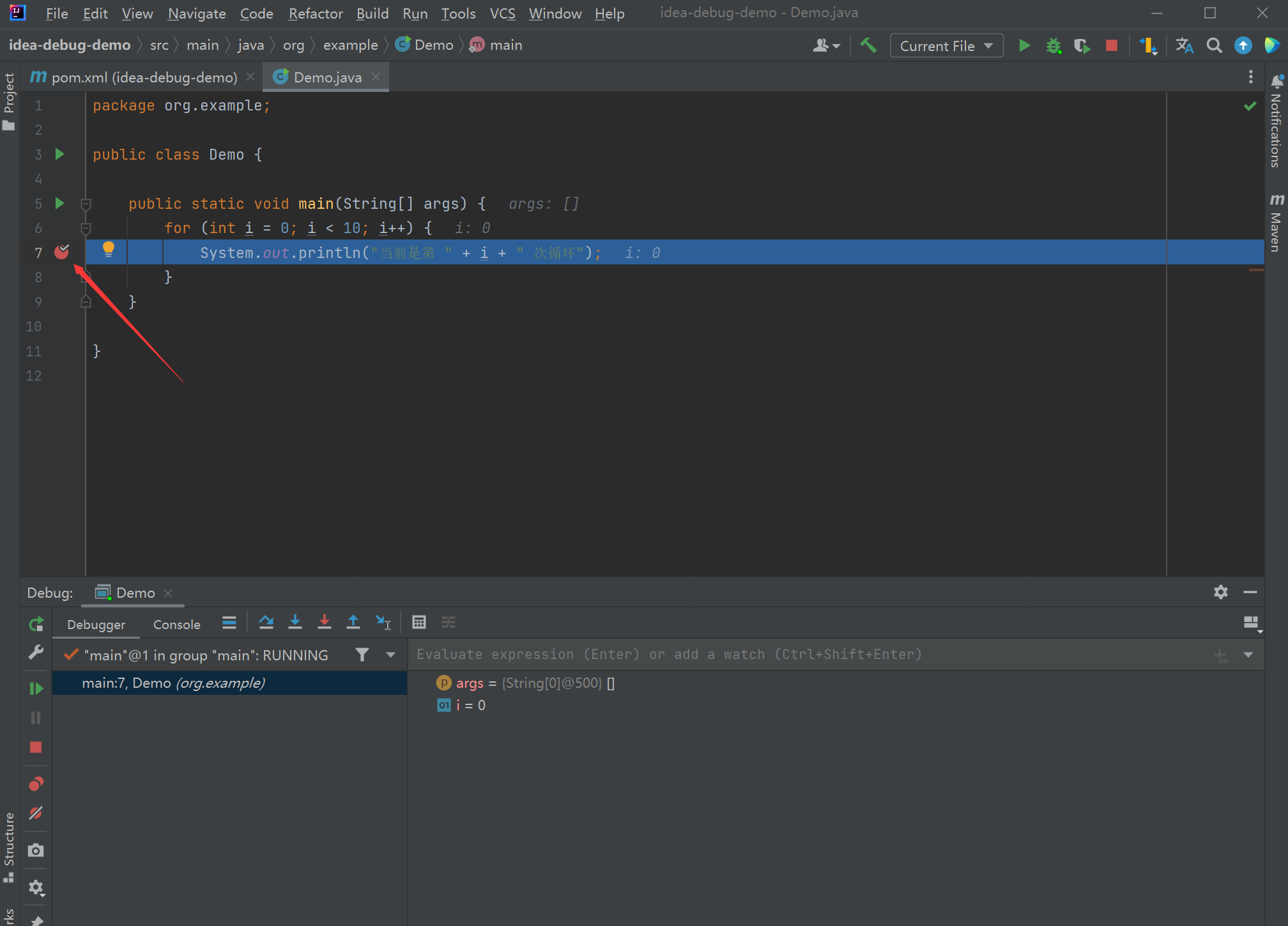Toggle the breakpoint on line 7
The height and width of the screenshot is (926, 1288).
61,252
